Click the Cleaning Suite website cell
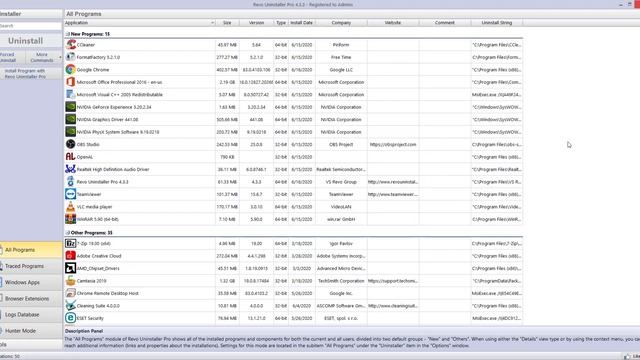Viewport: 640px width, 360px height. tap(393, 306)
